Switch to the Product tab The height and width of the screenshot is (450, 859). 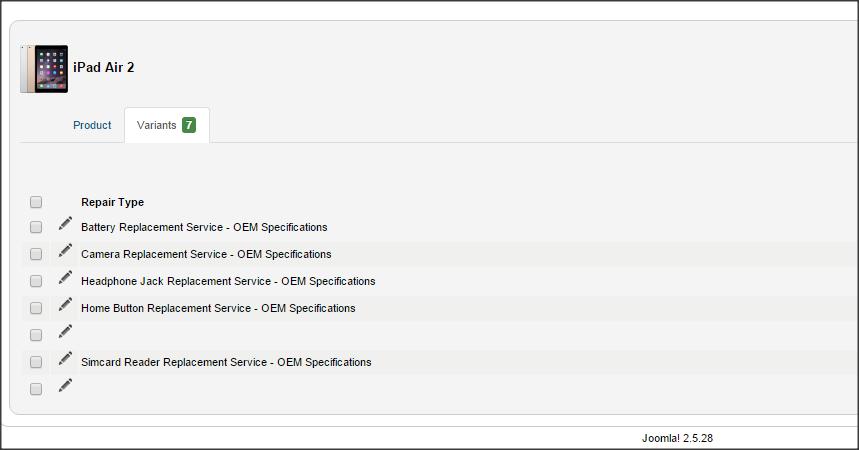click(x=92, y=125)
